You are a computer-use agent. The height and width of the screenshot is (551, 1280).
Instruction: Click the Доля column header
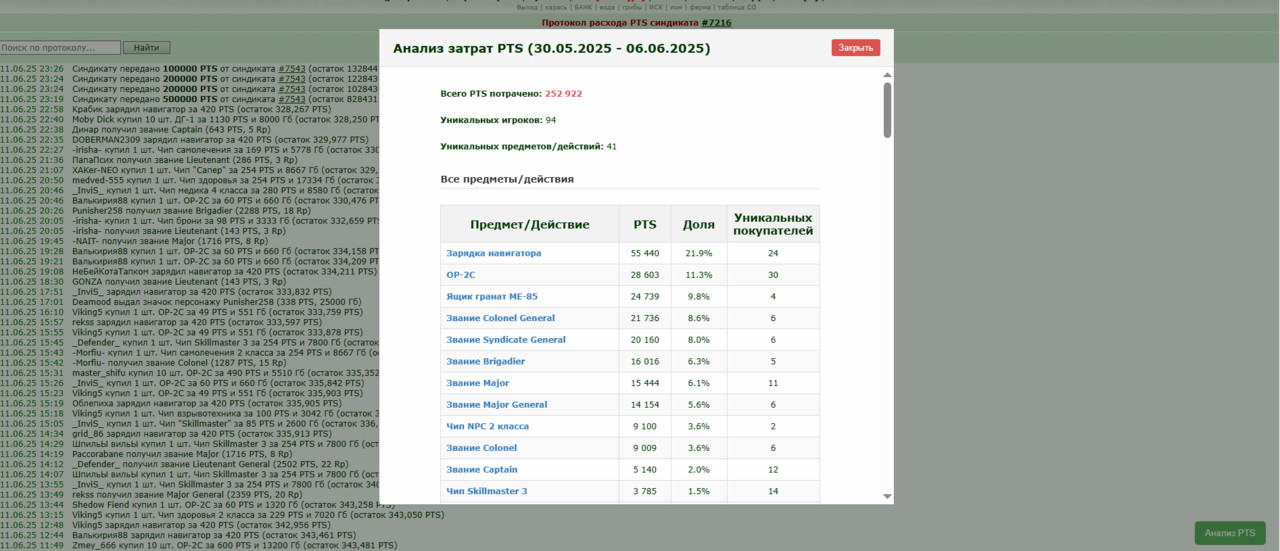(699, 225)
